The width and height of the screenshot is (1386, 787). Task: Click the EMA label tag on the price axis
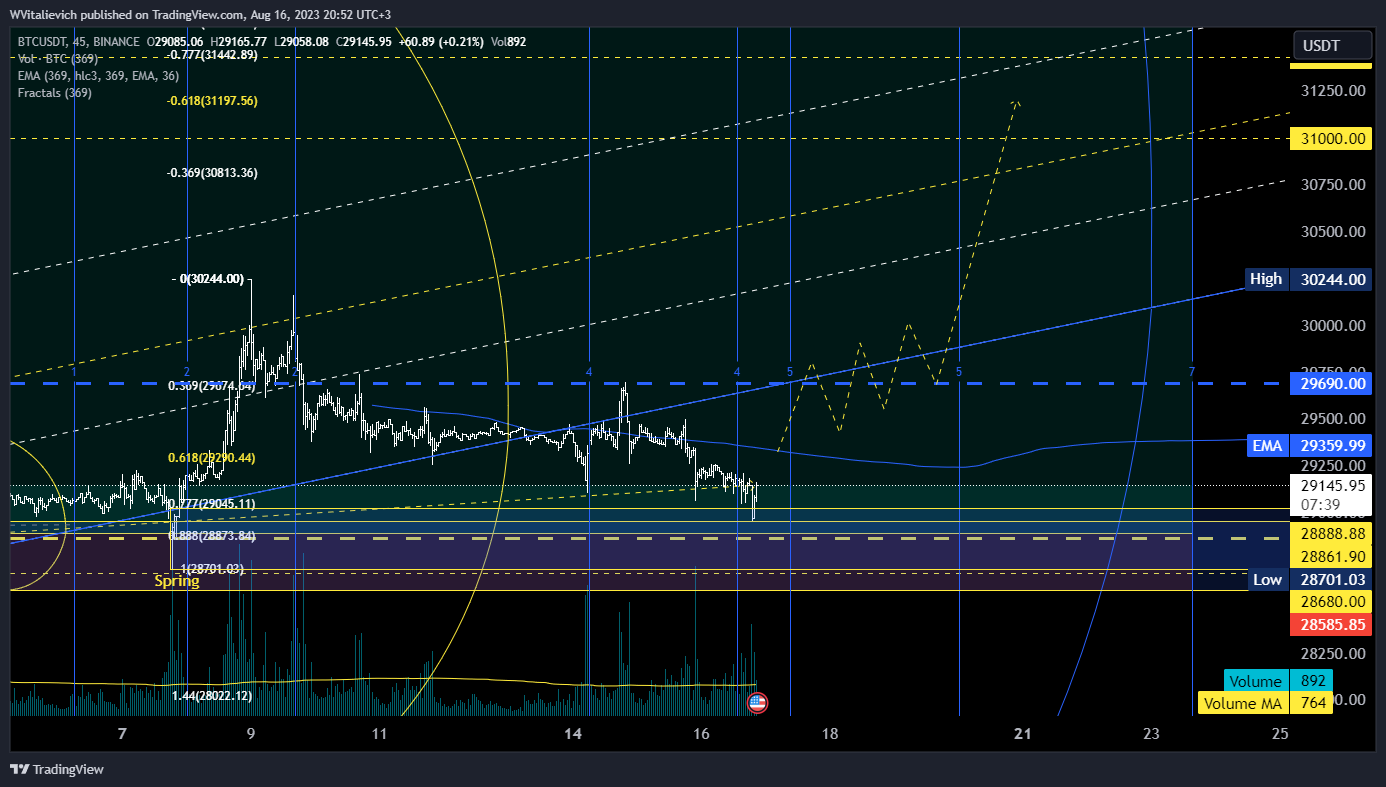[x=1266, y=446]
